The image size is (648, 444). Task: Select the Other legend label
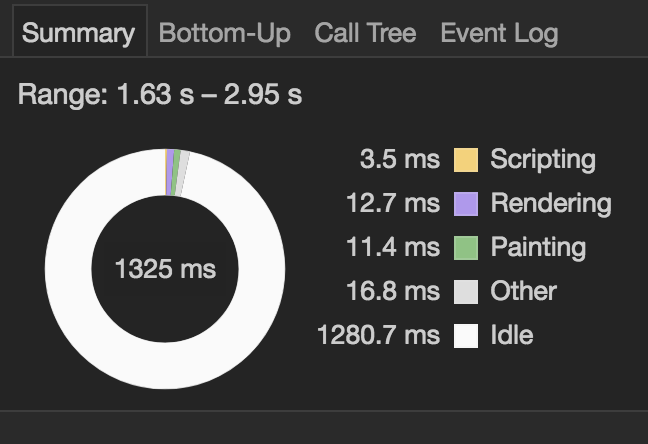pos(524,291)
